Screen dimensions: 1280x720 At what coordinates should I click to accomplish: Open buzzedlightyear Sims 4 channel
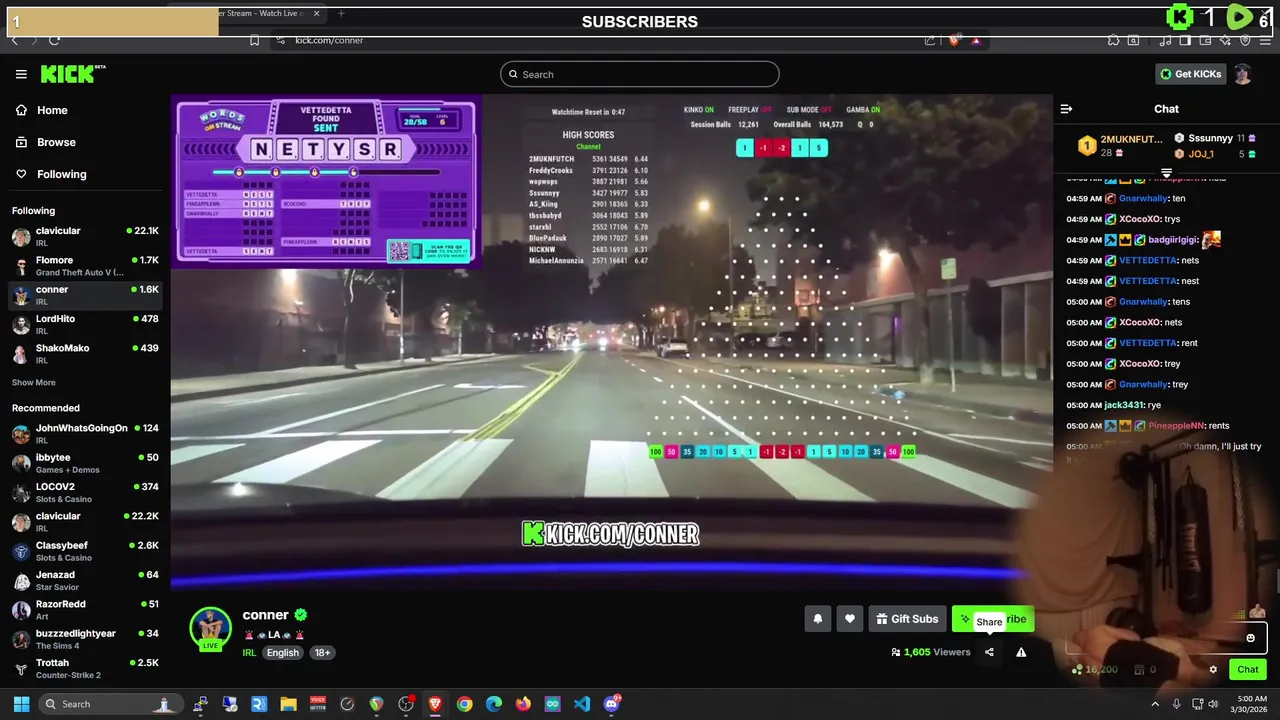coord(85,639)
